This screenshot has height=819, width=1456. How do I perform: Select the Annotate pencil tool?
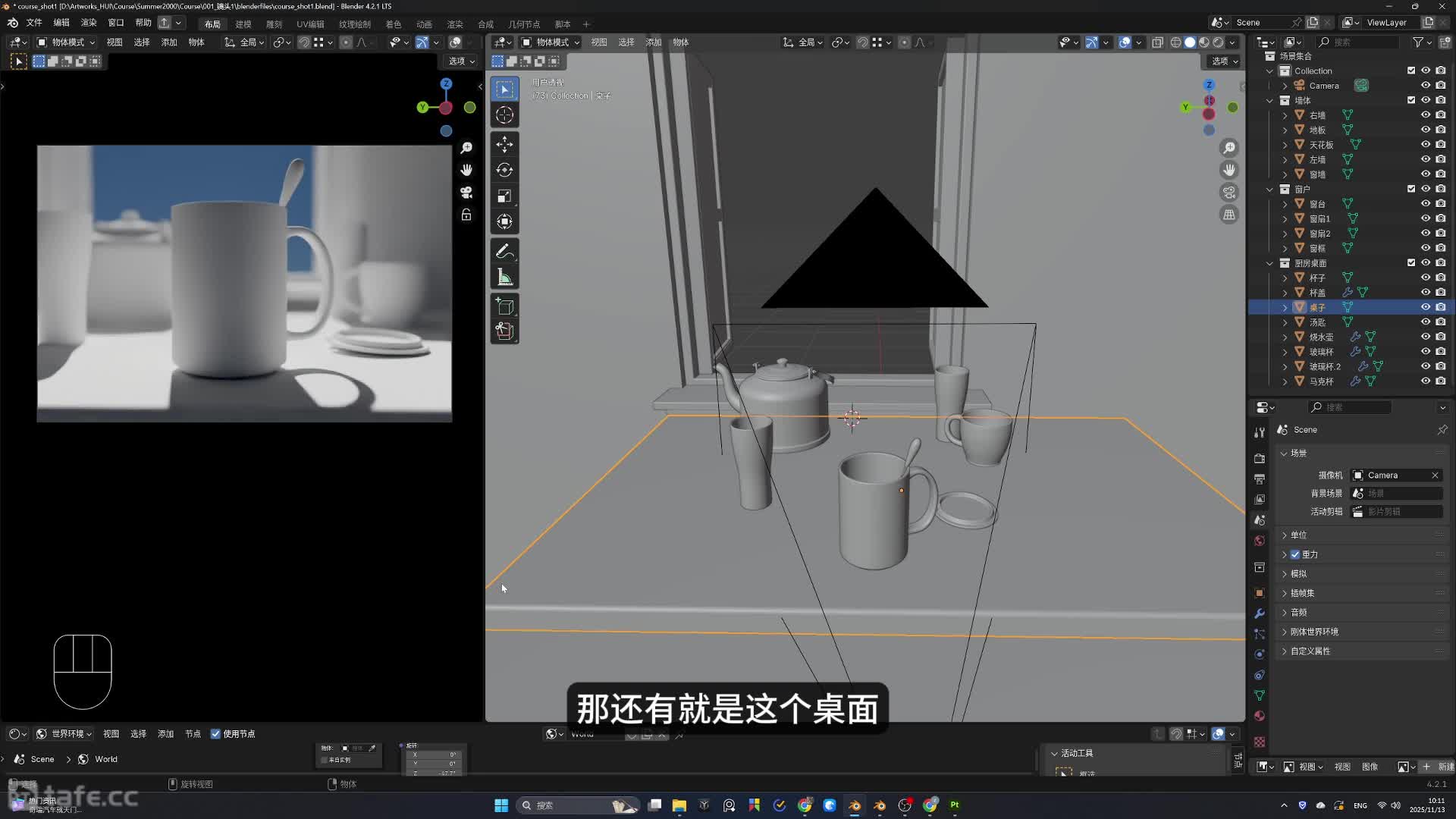tap(504, 251)
